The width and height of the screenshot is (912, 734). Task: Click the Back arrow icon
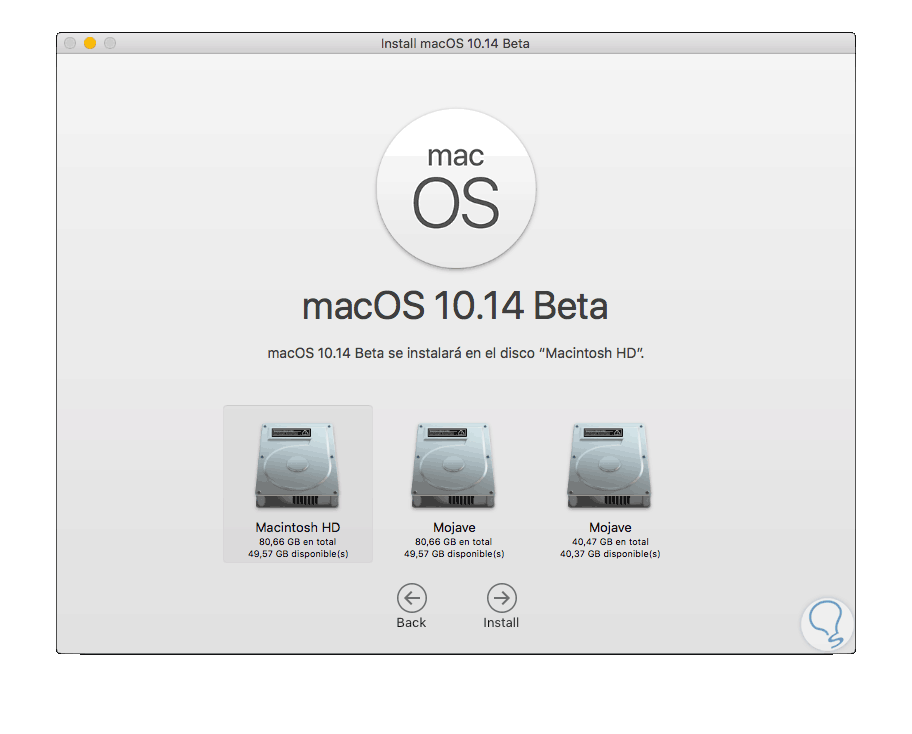pos(412,598)
